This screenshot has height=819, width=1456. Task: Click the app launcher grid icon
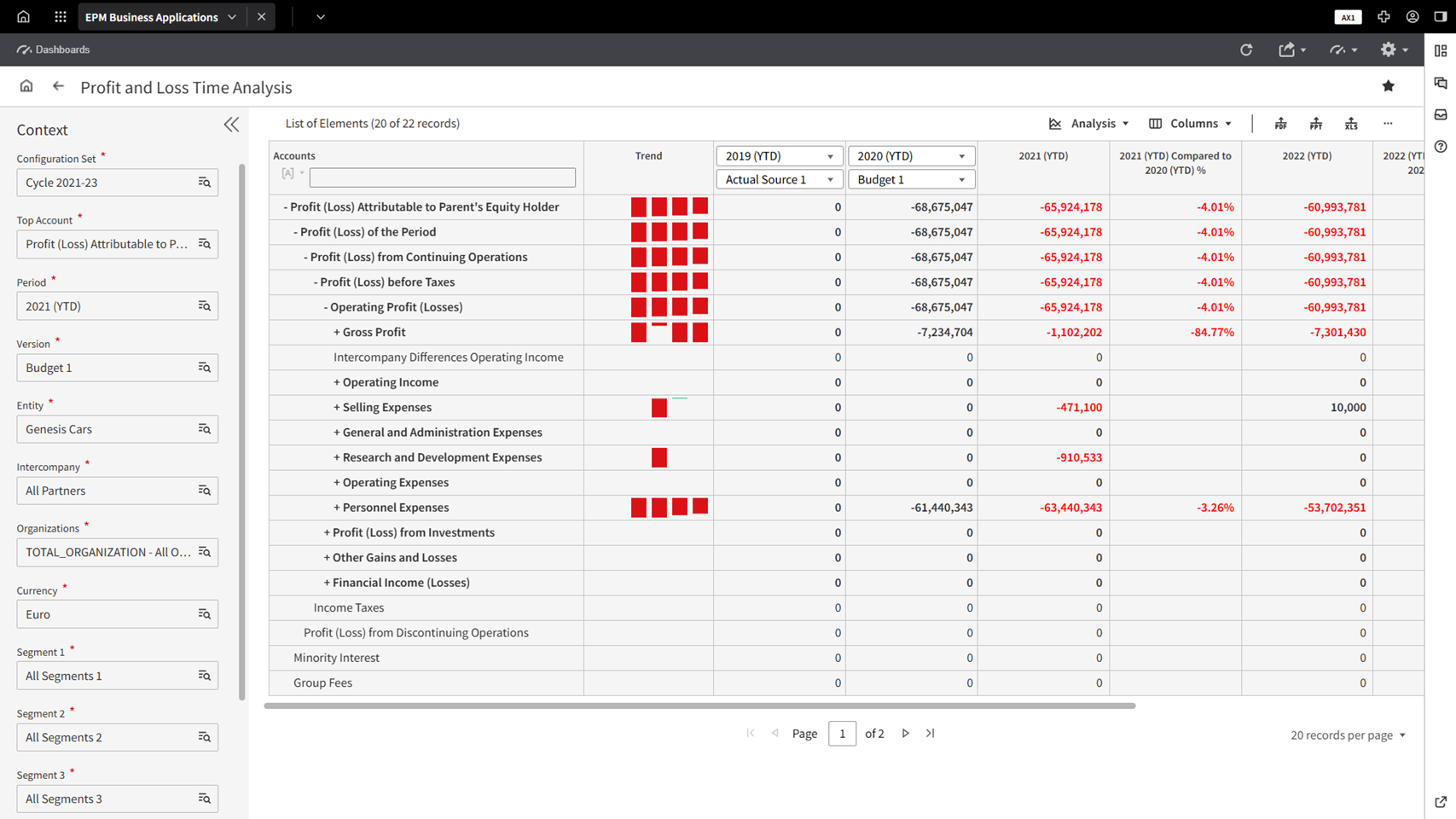[x=60, y=17]
